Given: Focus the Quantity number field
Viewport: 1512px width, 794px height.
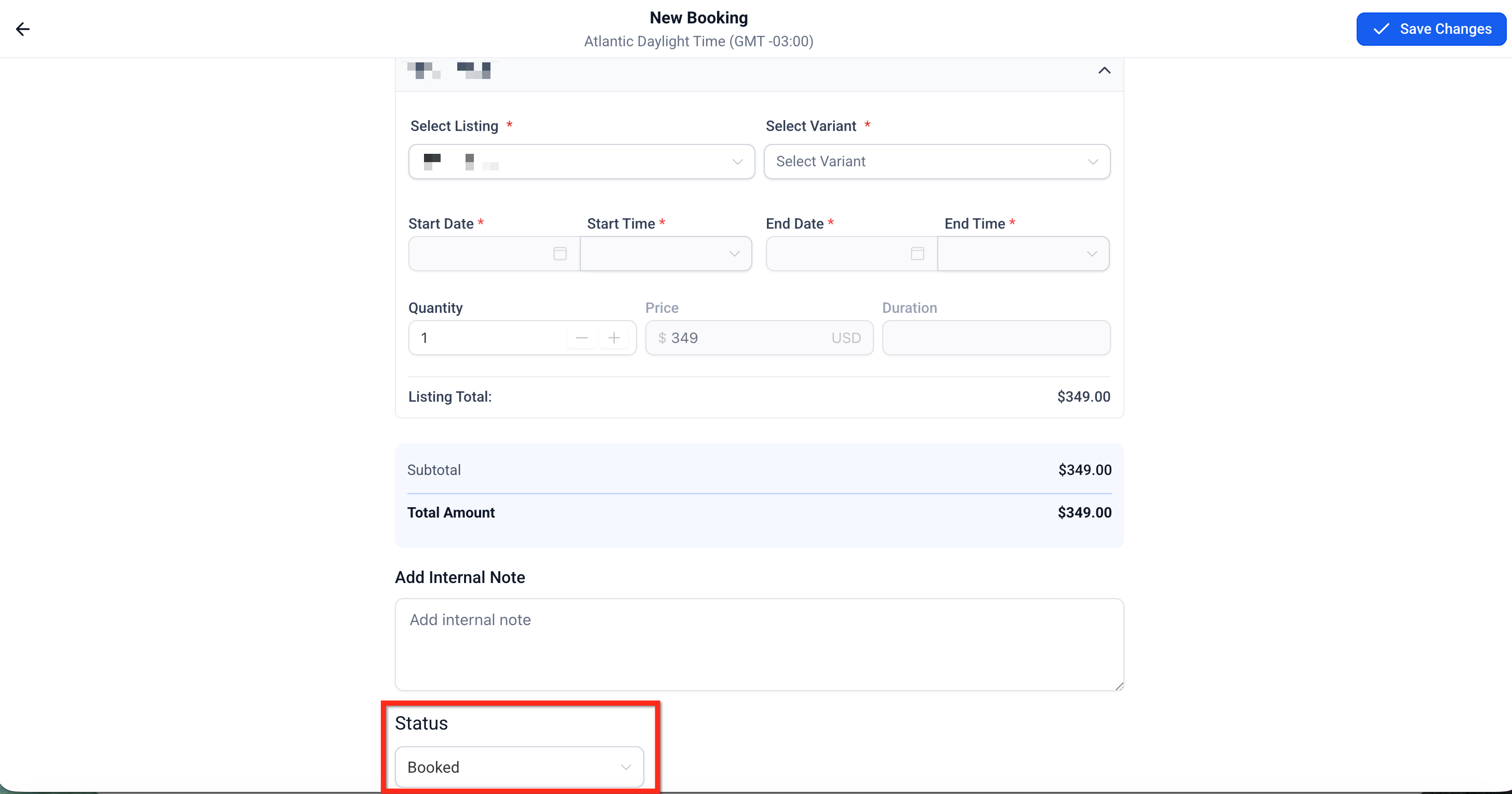Looking at the screenshot, I should click(x=487, y=338).
